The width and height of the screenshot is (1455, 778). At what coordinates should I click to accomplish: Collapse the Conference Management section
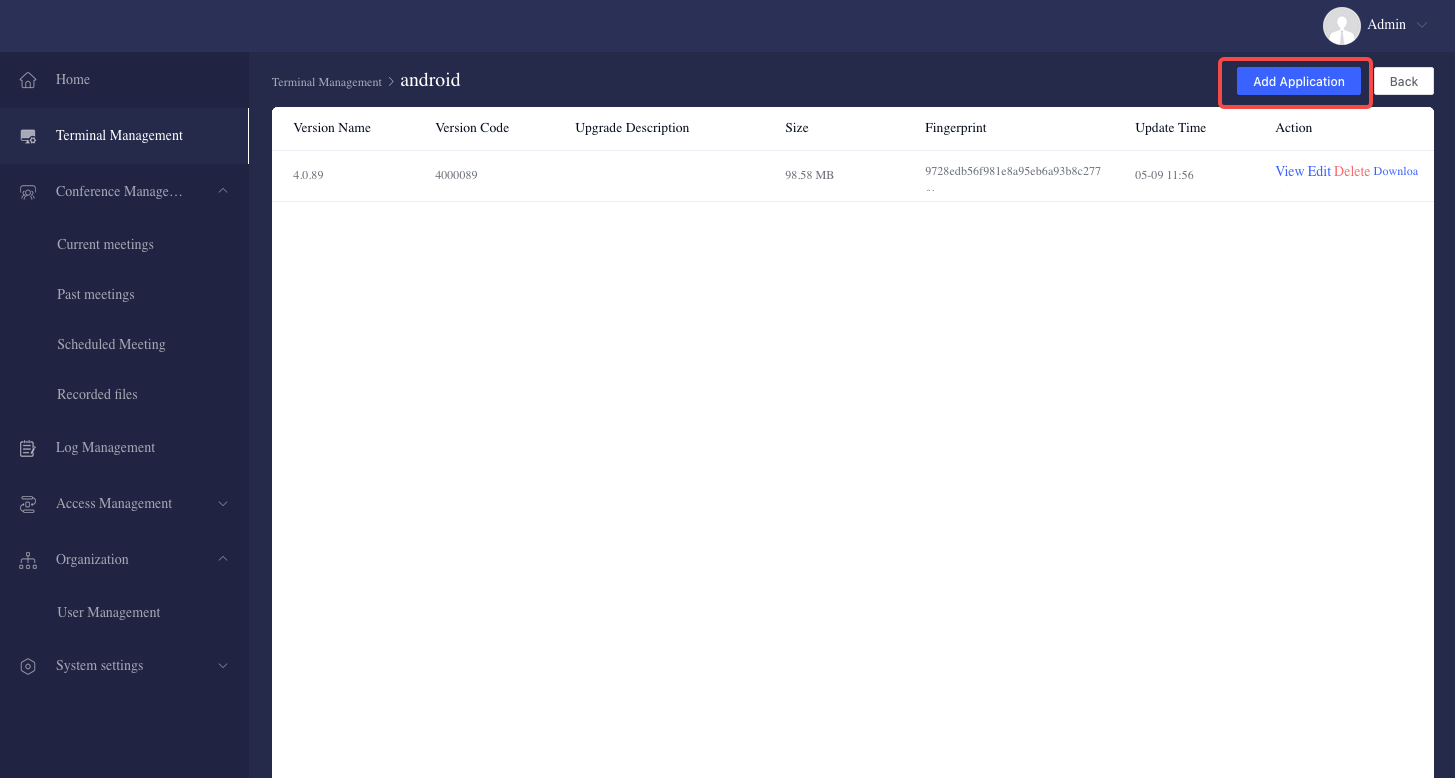click(222, 190)
